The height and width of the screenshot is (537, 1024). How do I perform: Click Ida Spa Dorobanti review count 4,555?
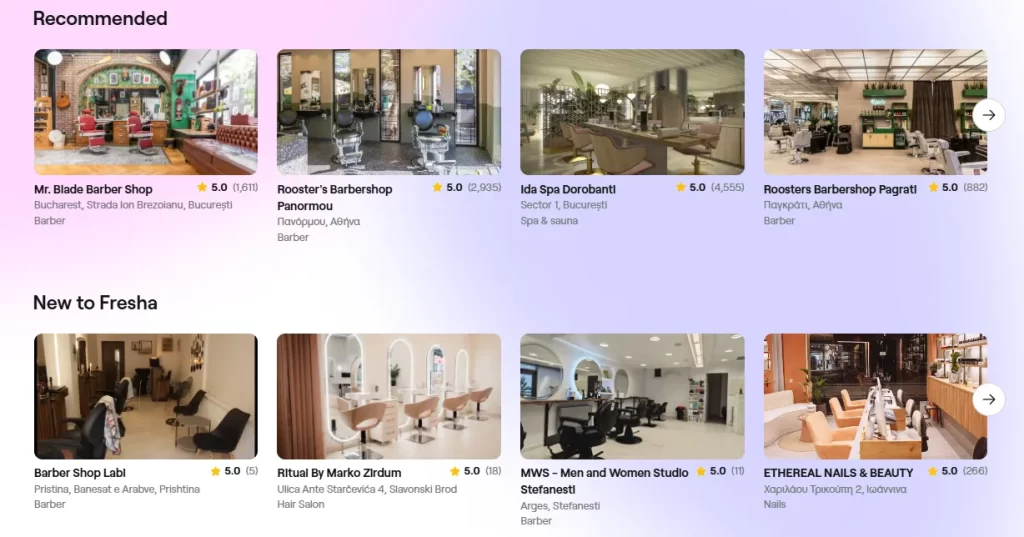coord(728,187)
